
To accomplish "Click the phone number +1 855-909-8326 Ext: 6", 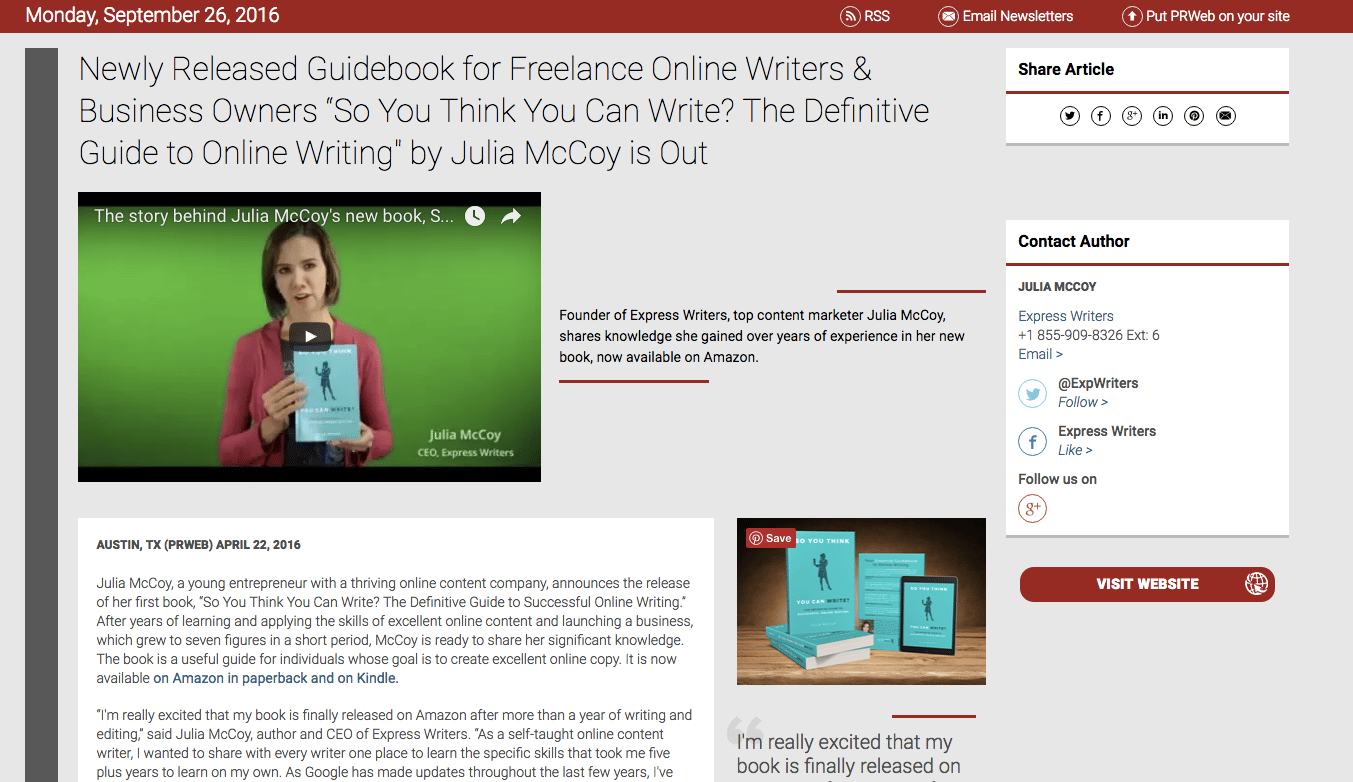I will tap(1089, 335).
